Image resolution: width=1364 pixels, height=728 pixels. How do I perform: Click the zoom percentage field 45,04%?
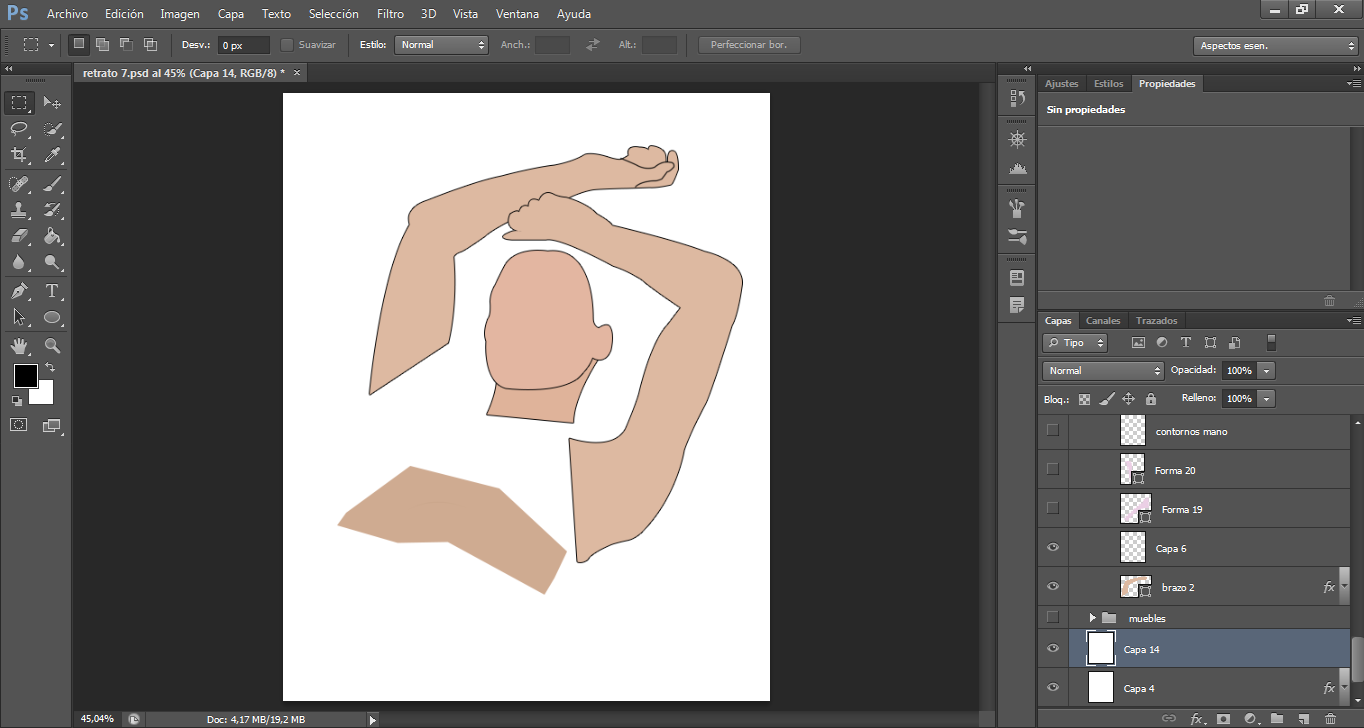pyautogui.click(x=97, y=719)
